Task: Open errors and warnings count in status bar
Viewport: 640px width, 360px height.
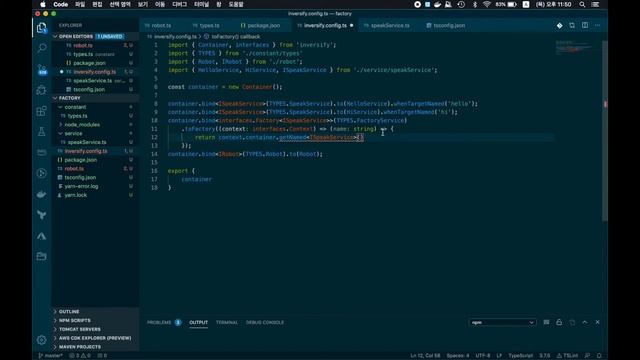Action: [80, 356]
